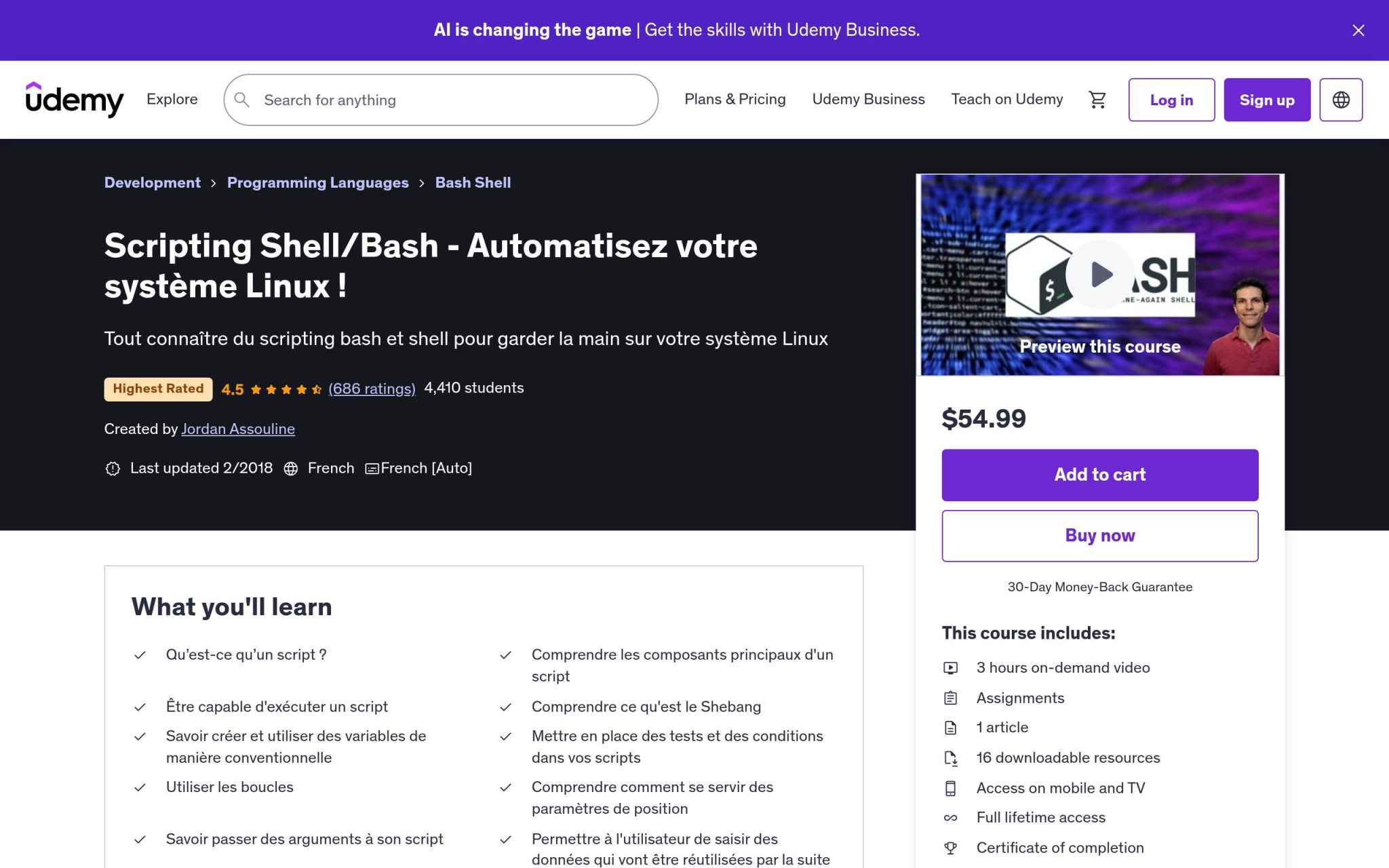Go to Udemy Business
1389x868 pixels.
pos(868,99)
